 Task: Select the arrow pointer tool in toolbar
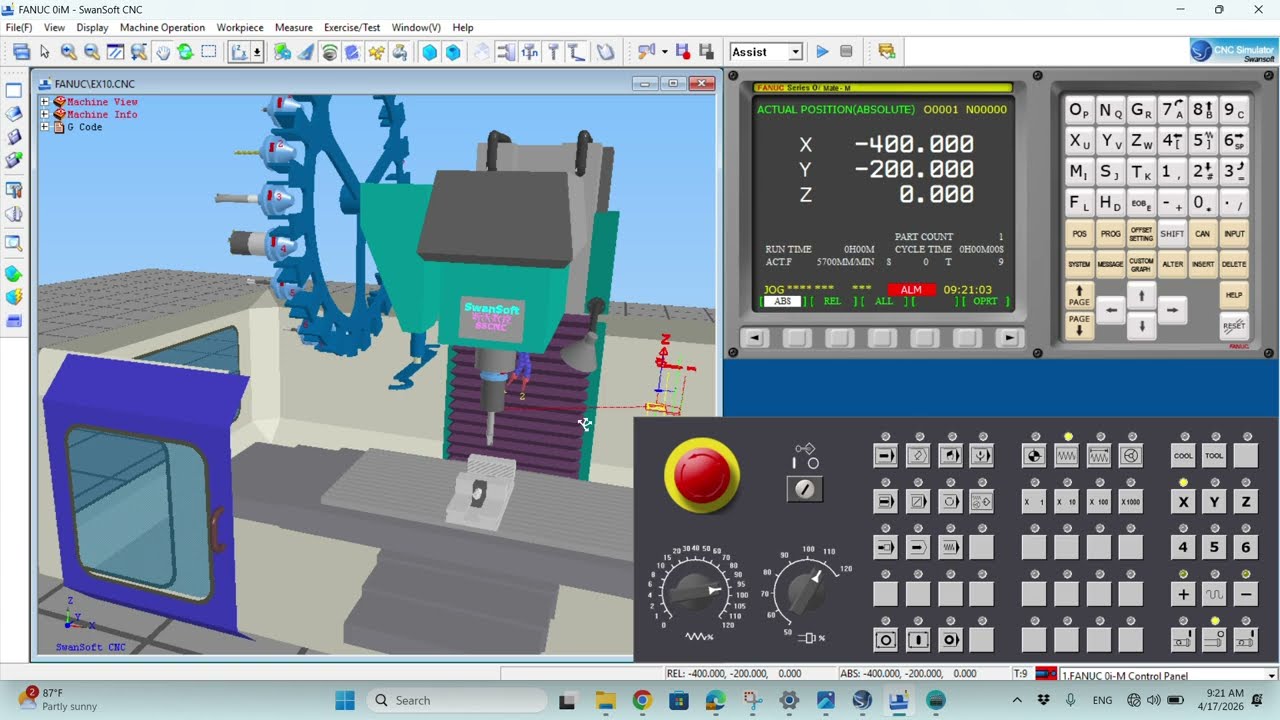pyautogui.click(x=44, y=52)
